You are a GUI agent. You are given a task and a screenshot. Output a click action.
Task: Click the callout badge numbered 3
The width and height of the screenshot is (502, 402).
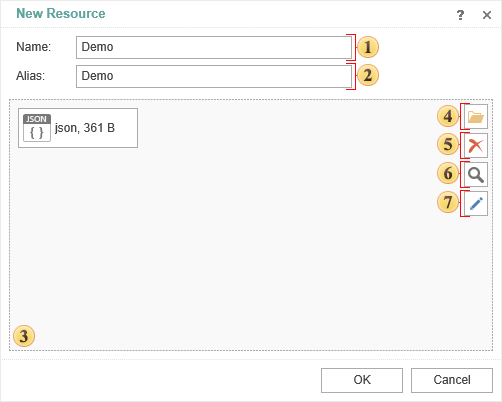(24, 336)
